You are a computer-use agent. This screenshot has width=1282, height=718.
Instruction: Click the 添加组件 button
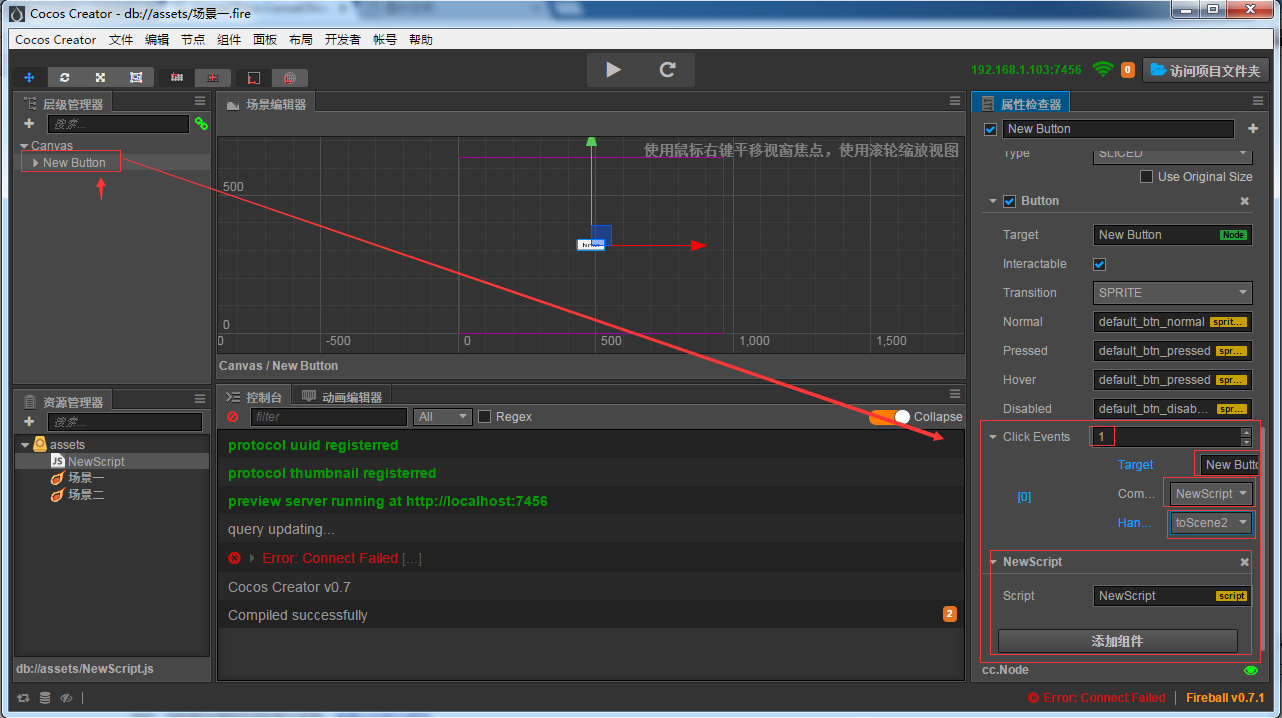[1118, 641]
